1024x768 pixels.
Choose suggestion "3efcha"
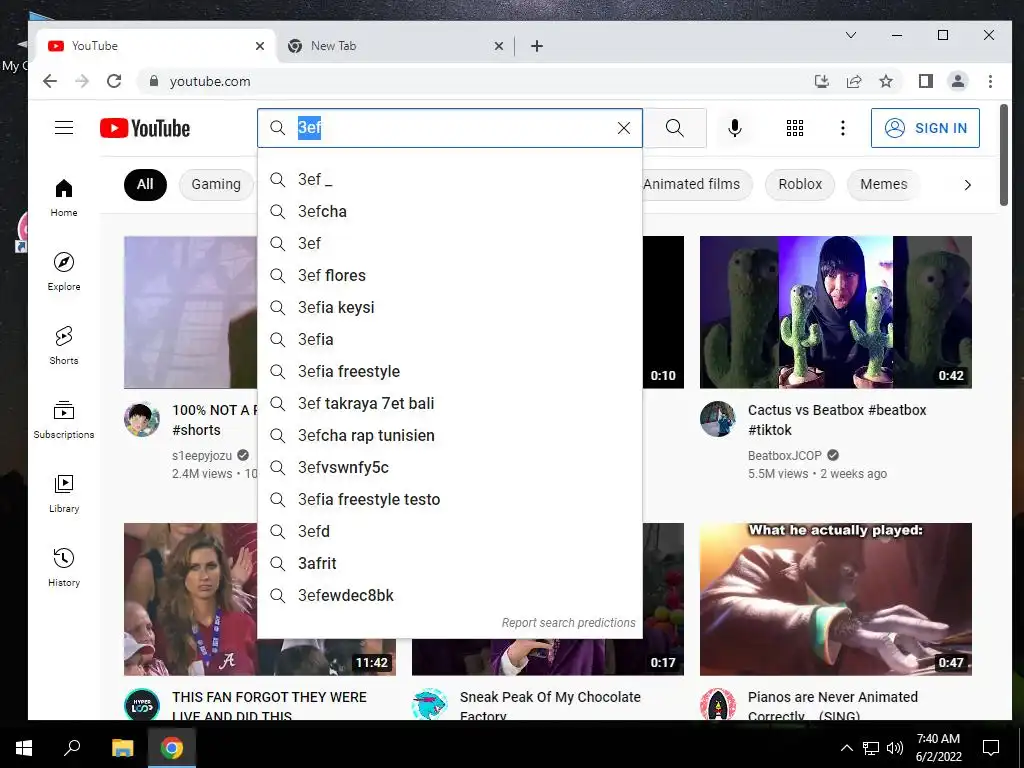coord(450,212)
